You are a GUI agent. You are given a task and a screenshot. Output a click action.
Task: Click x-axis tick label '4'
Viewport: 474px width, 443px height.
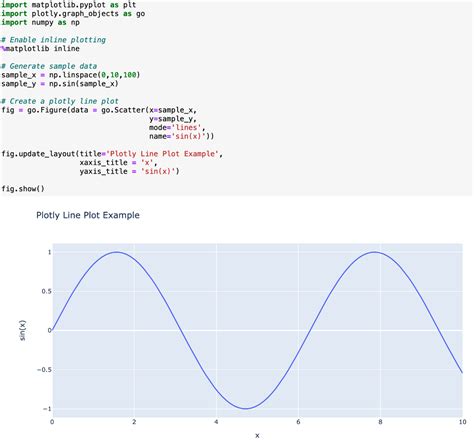tap(216, 422)
